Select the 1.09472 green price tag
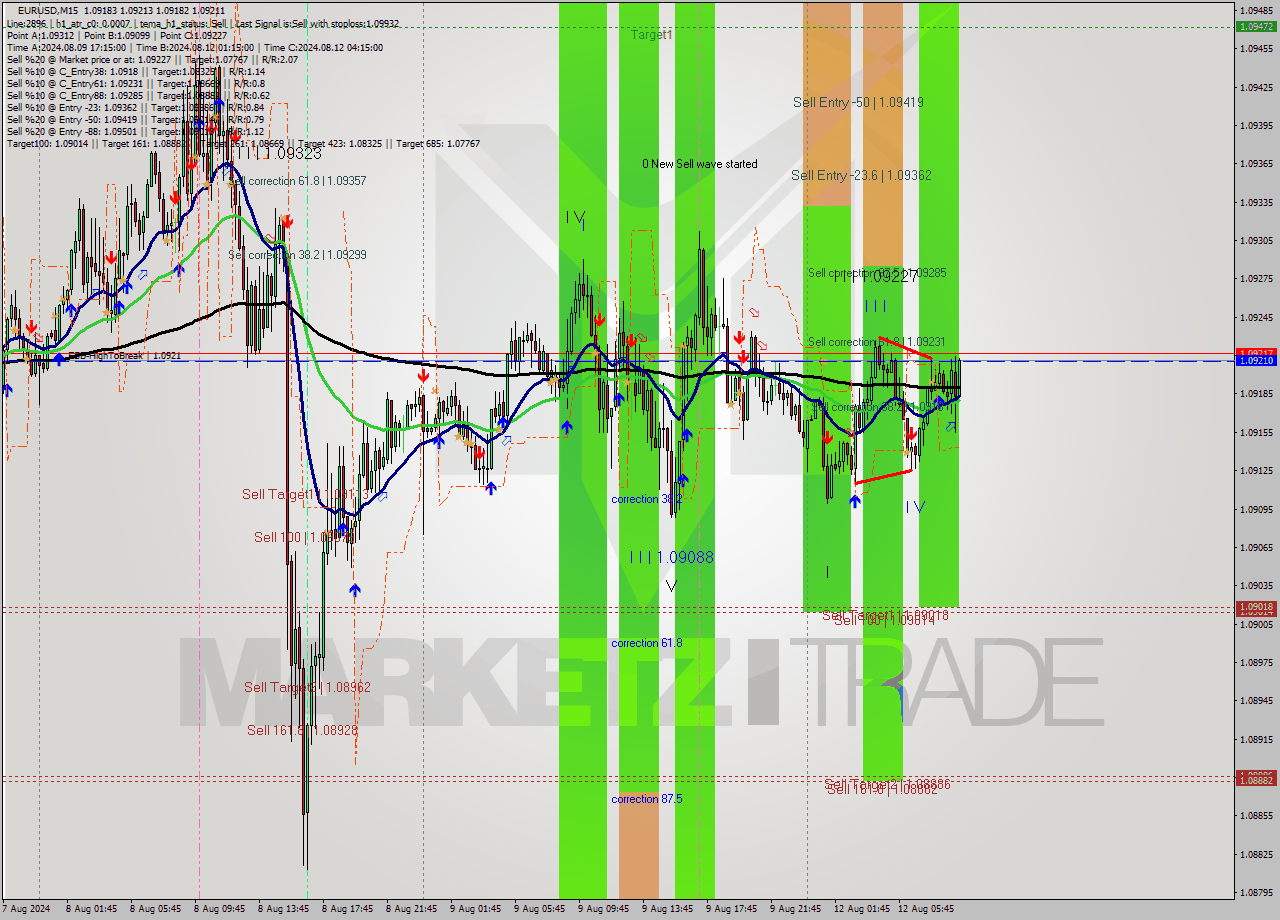 click(1257, 26)
